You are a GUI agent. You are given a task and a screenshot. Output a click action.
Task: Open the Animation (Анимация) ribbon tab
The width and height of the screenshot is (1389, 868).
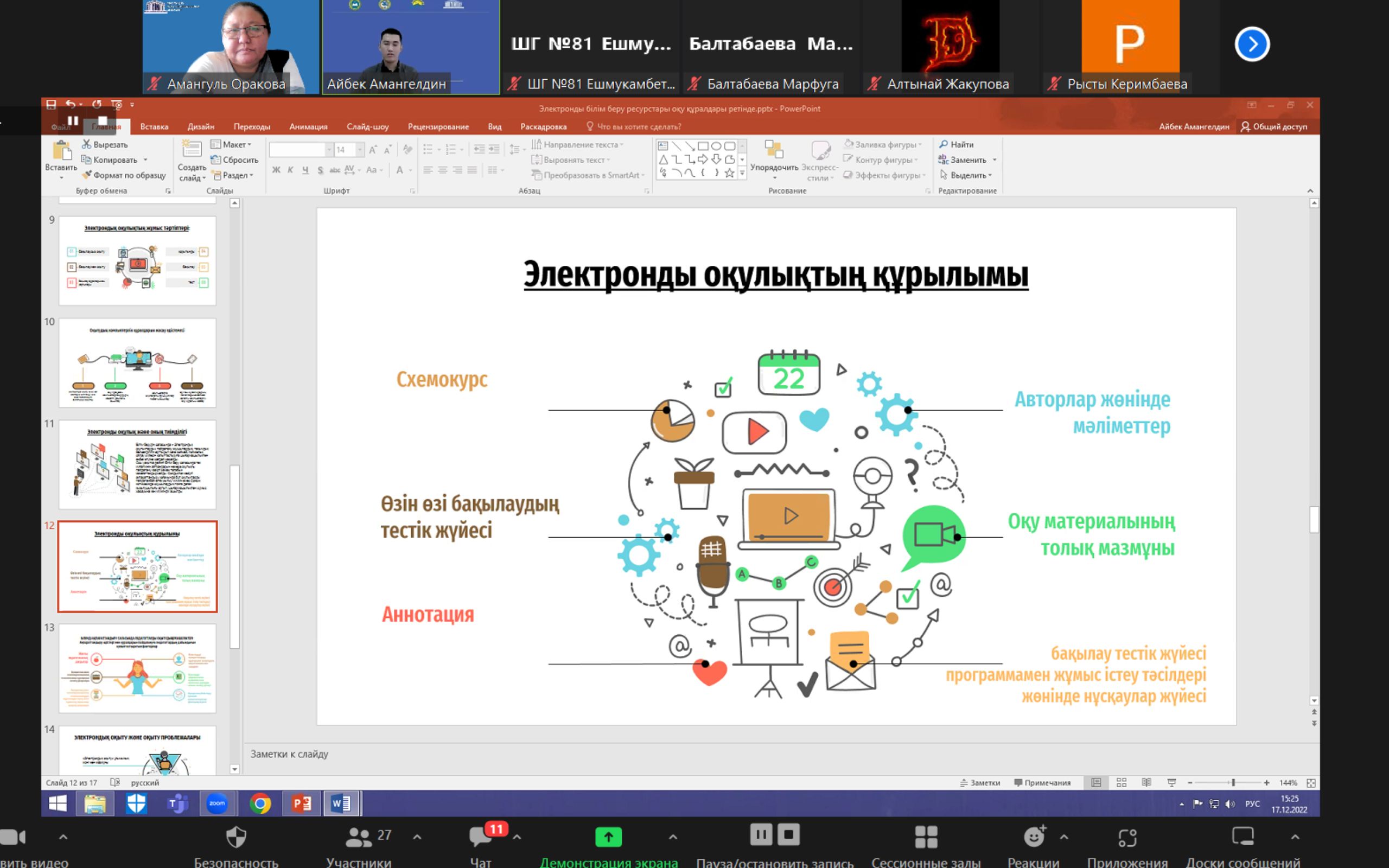(308, 126)
